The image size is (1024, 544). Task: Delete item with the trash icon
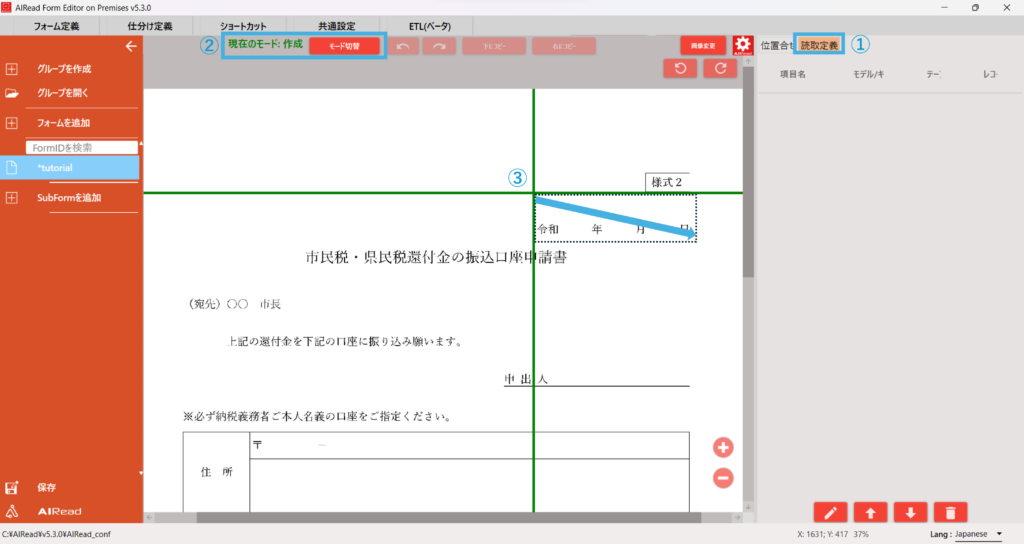pyautogui.click(x=950, y=512)
